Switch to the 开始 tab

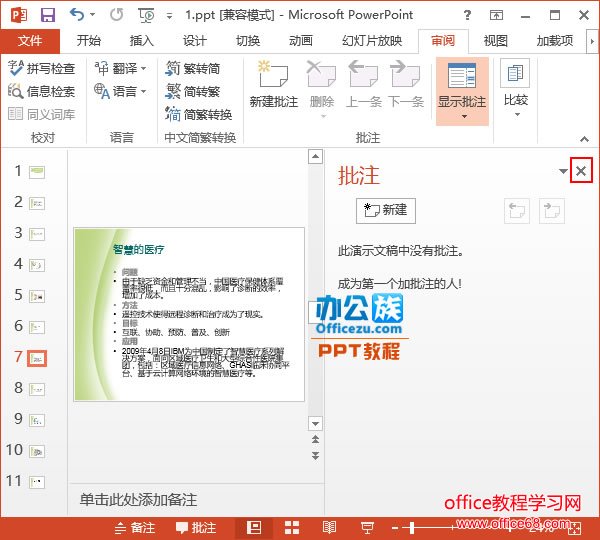click(x=88, y=41)
